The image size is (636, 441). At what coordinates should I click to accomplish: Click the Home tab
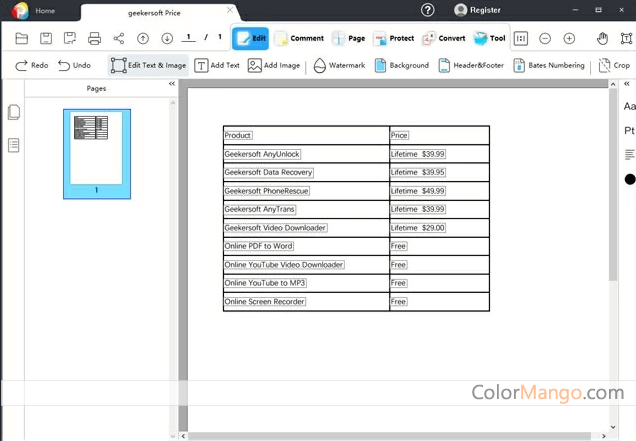(x=45, y=11)
